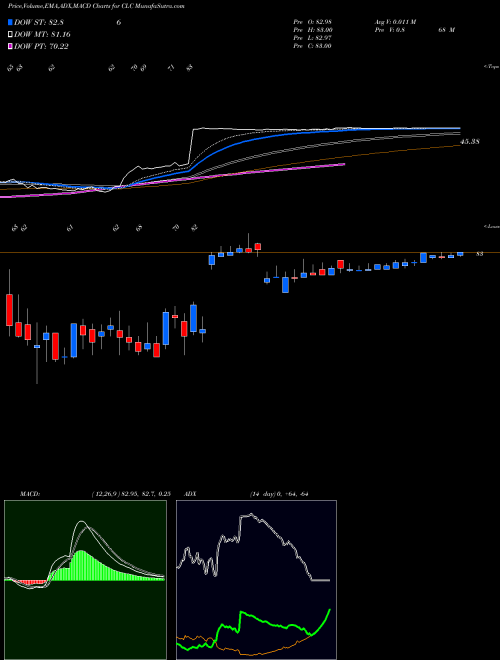Image resolution: width=500 pixels, height=660 pixels.
Task: Click the Pre L: 82.97 low value
Action: coord(312,38)
